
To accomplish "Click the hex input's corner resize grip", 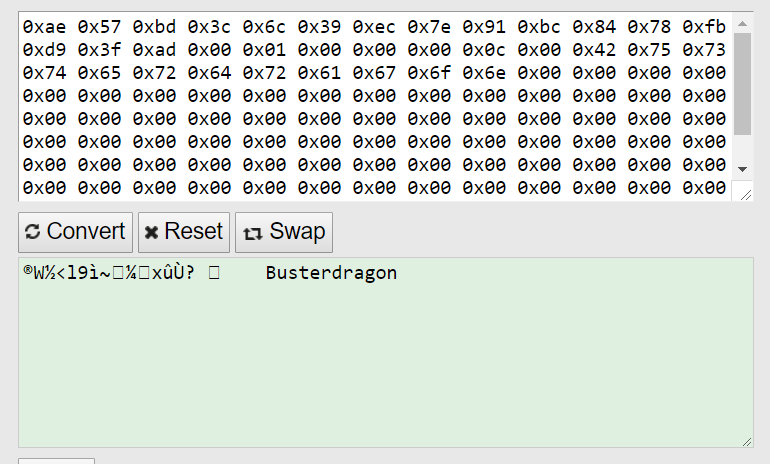I will click(745, 195).
